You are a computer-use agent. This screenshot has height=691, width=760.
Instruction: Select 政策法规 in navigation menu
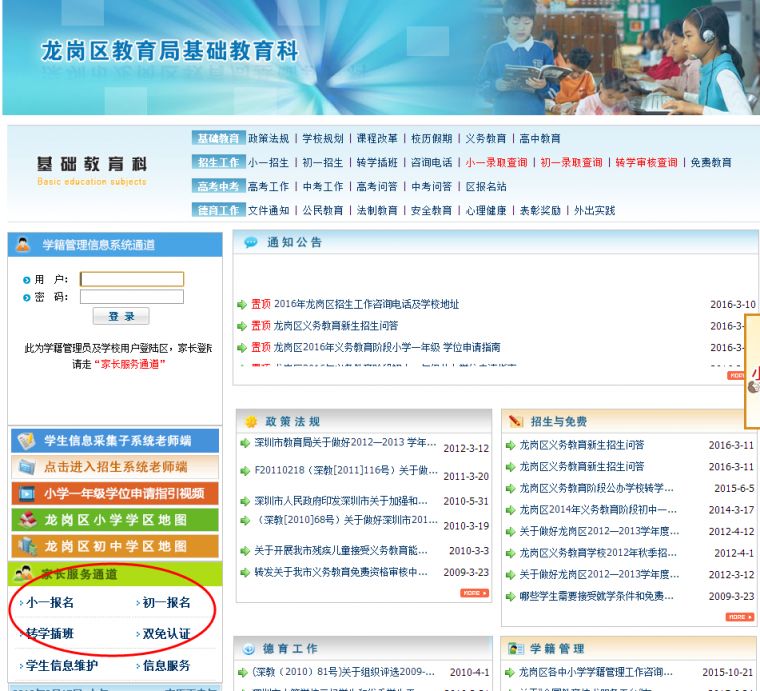(269, 139)
